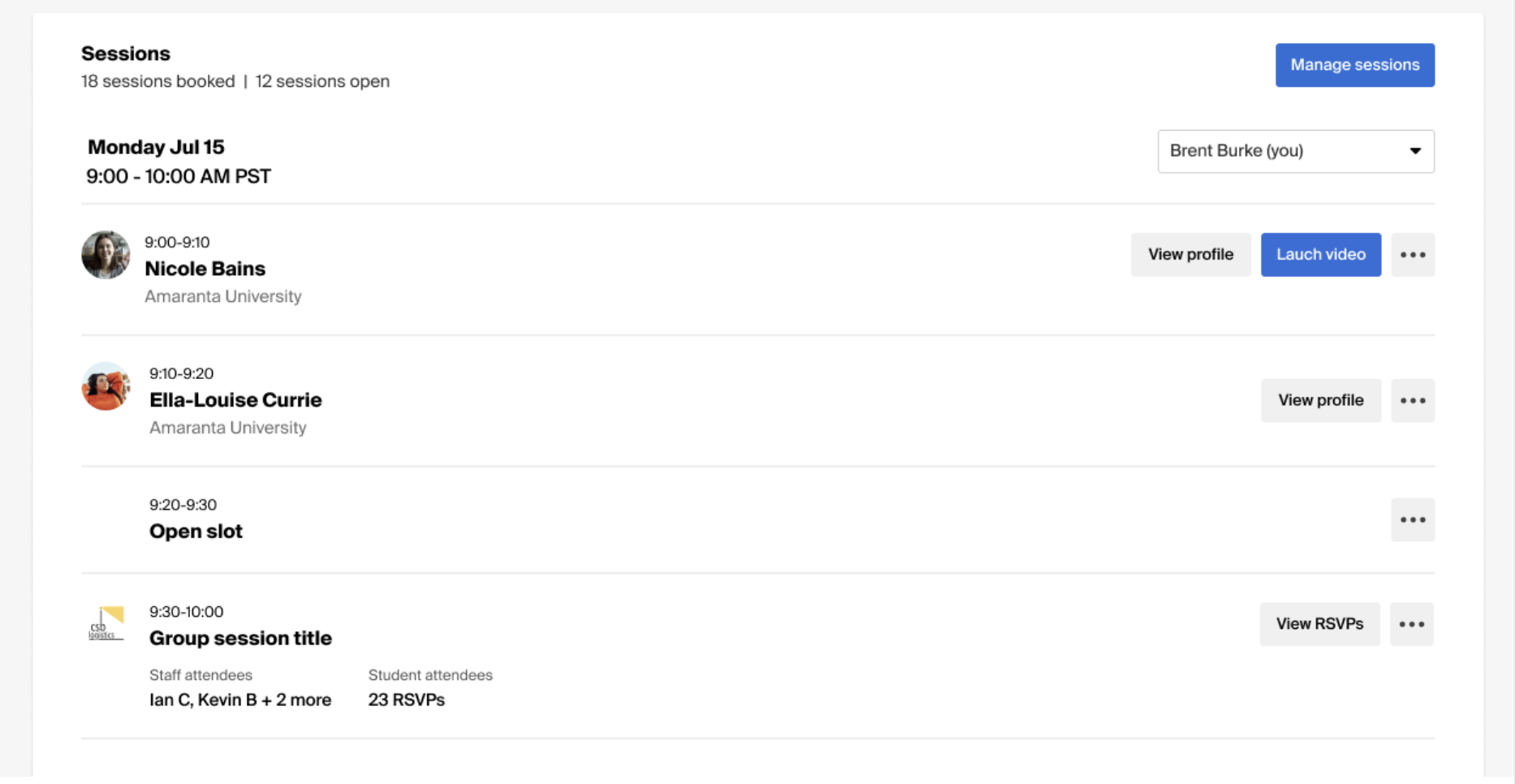
Task: Click the 23 RSVPs student attendees count
Action: click(406, 700)
